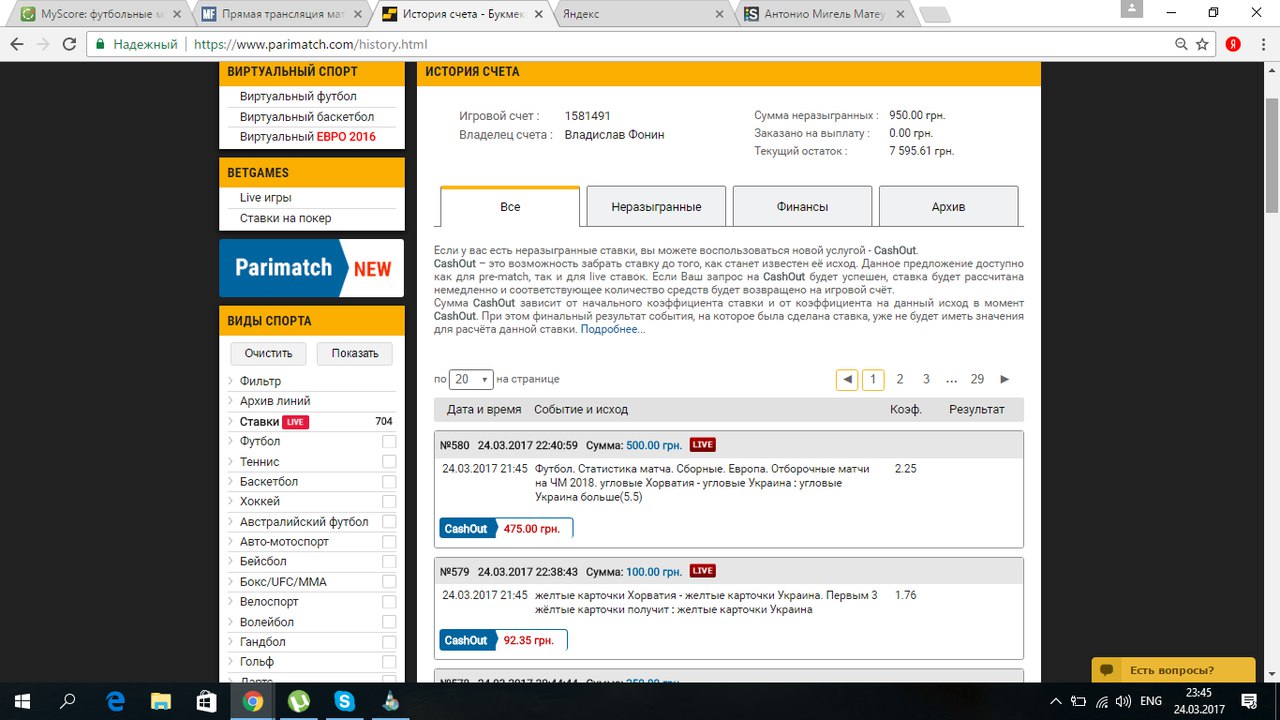Viewport: 1280px width, 720px height.
Task: Open the Yandex extension icon
Action: coord(1234,44)
